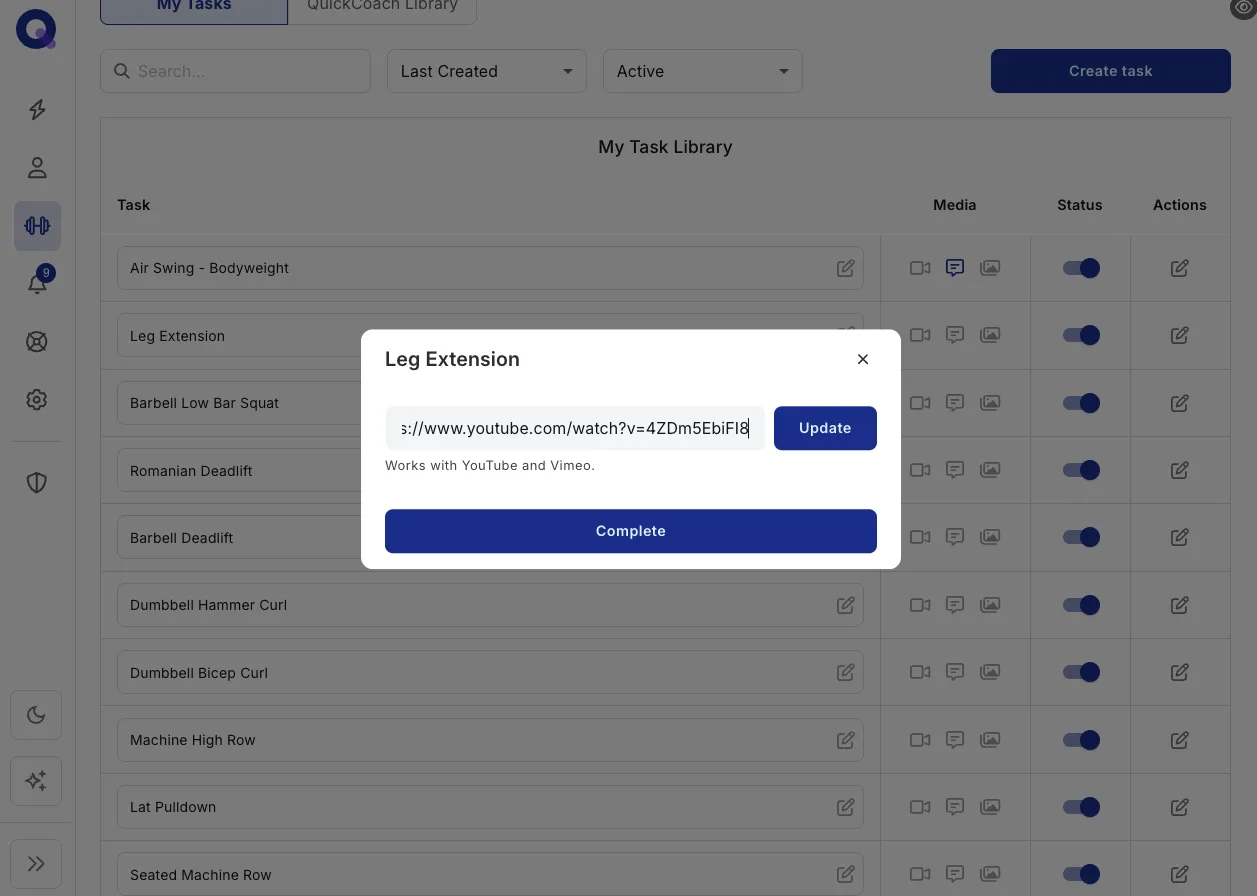
Task: Open the sparkles AI icon in sidebar
Action: point(36,781)
